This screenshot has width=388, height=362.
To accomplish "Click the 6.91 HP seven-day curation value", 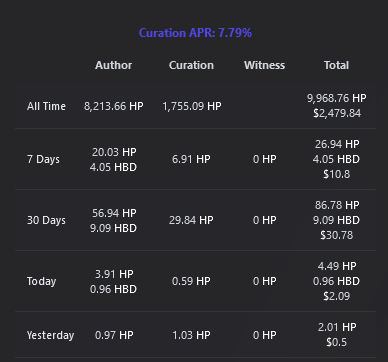I will click(x=191, y=159).
